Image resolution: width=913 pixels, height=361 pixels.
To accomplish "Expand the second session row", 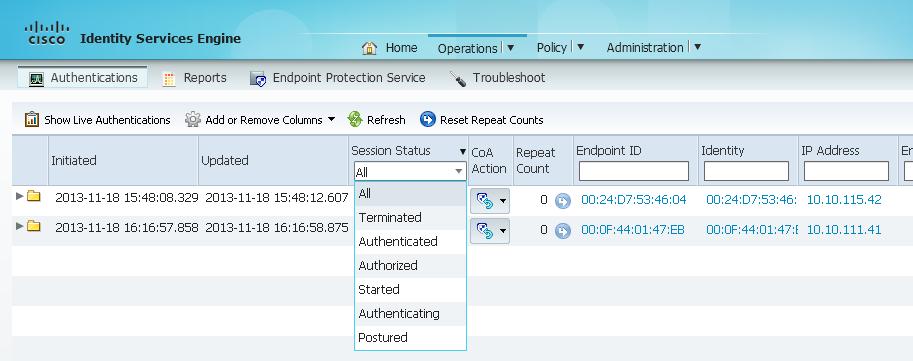I will pyautogui.click(x=19, y=226).
